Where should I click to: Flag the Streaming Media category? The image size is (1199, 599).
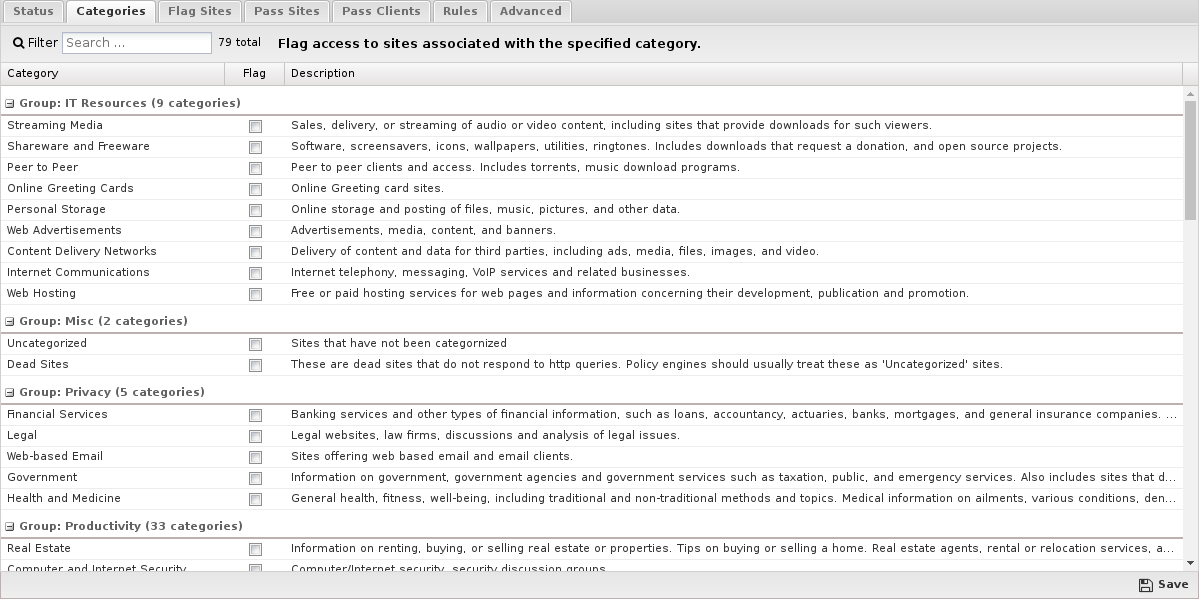click(255, 126)
